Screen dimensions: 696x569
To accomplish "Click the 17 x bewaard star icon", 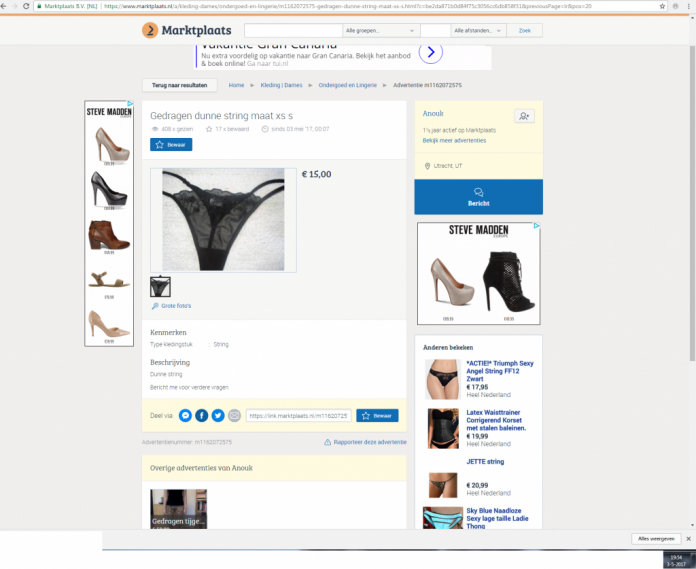I will [209, 129].
